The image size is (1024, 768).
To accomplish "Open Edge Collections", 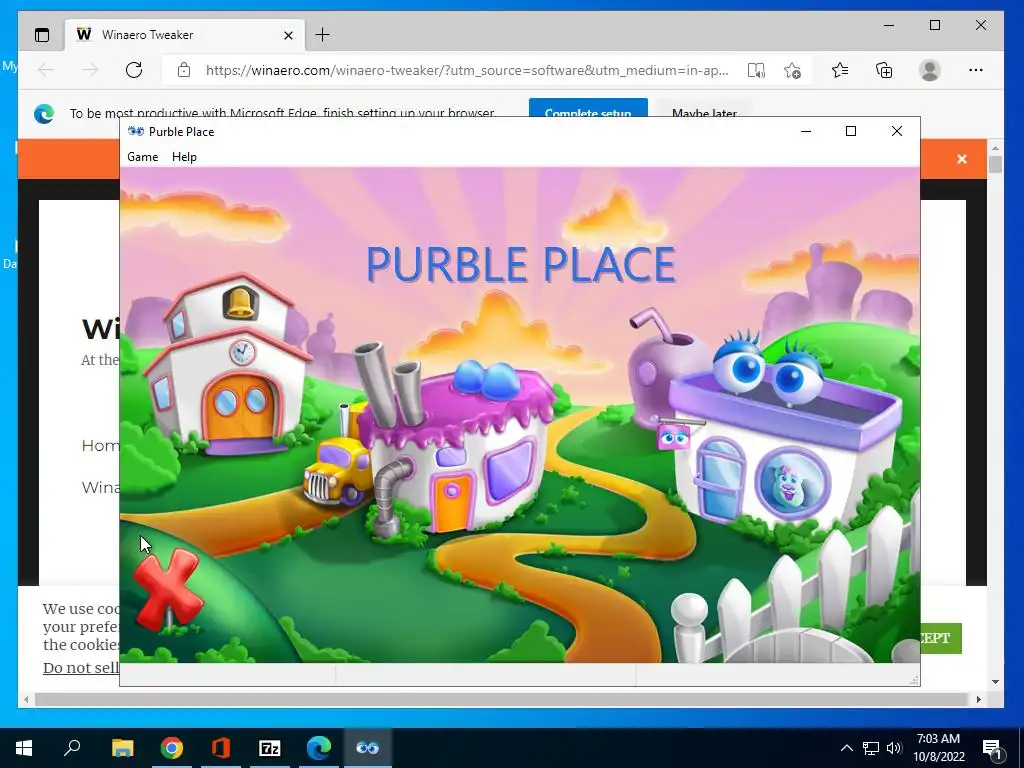I will click(884, 70).
